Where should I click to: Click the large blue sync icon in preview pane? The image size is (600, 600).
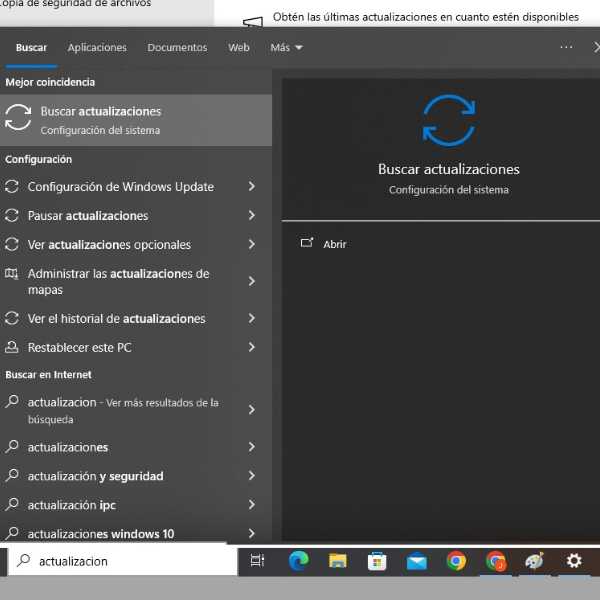pos(448,120)
